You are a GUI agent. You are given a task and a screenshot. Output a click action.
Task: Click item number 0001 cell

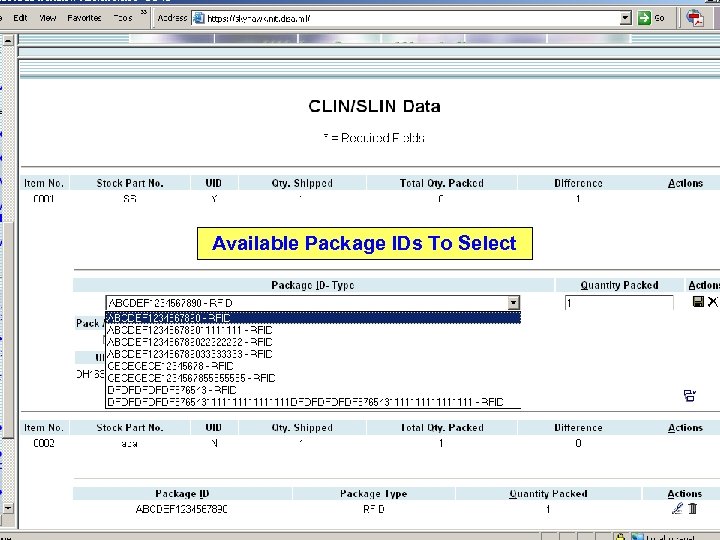pos(44,199)
